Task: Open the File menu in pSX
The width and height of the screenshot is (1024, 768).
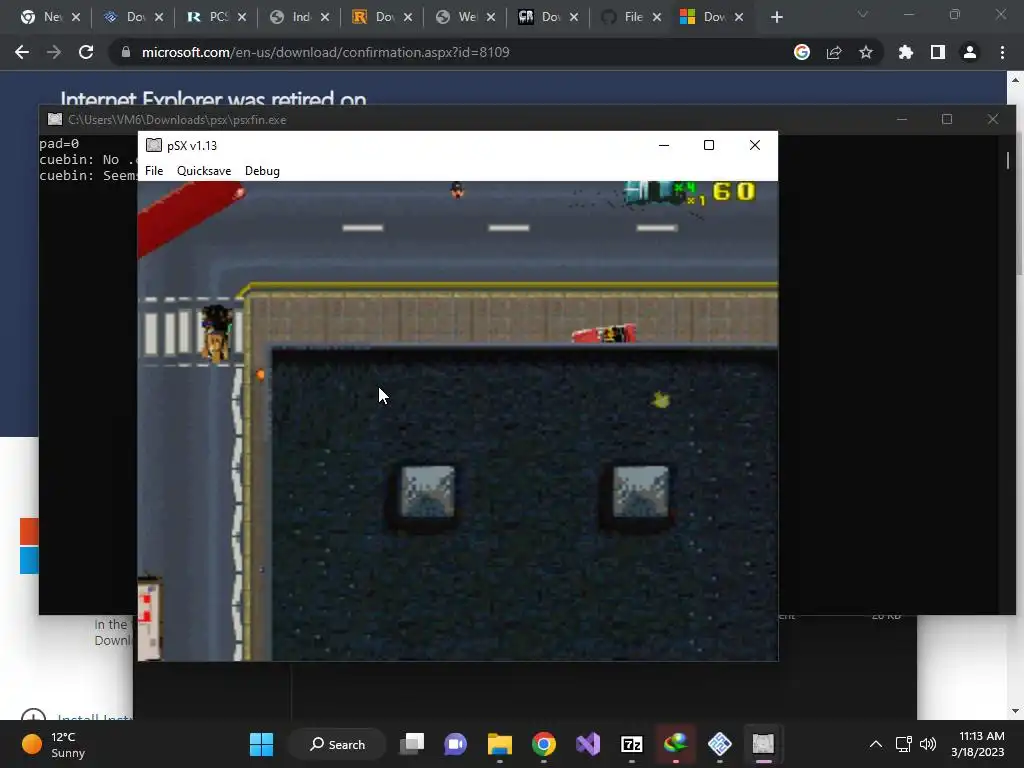Action: [154, 170]
